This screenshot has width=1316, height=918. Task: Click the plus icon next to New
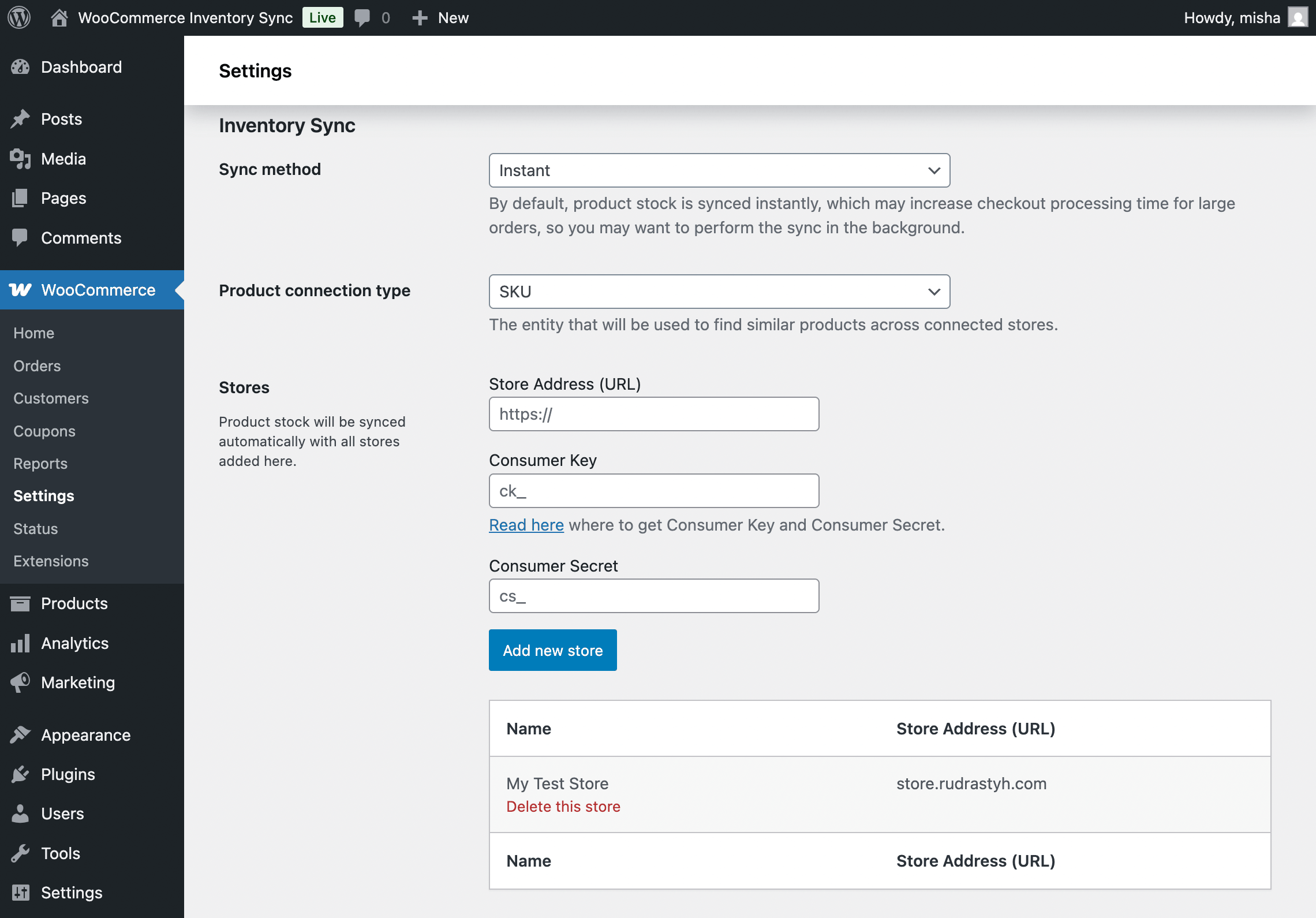coord(420,18)
